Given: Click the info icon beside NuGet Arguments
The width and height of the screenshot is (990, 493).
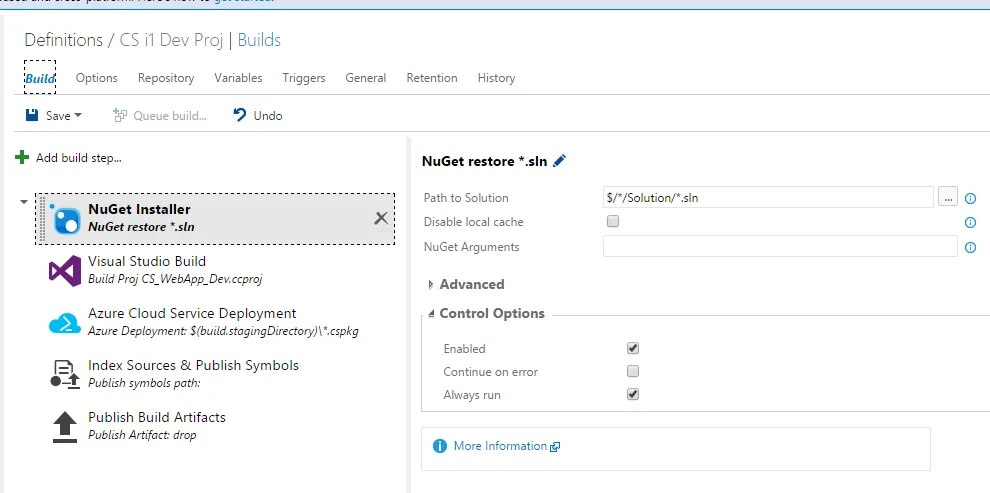Looking at the screenshot, I should point(970,247).
